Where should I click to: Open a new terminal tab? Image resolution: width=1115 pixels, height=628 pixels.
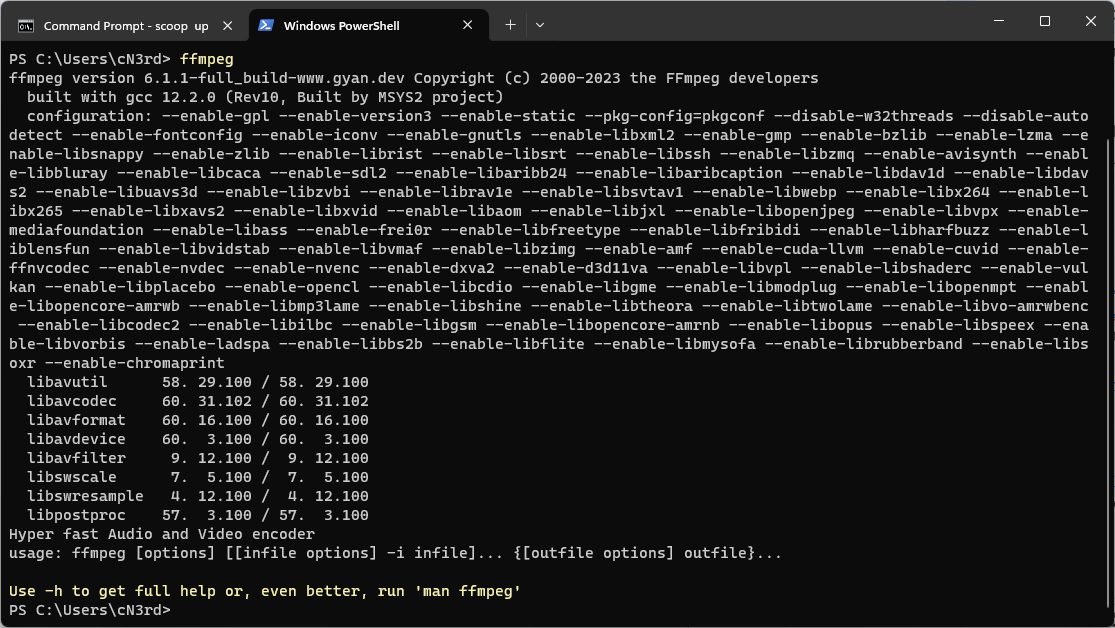point(510,25)
